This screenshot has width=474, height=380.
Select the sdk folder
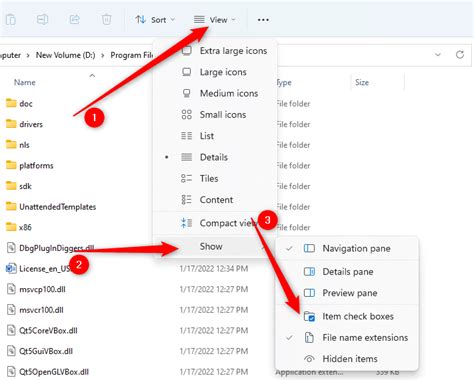[x=19, y=186]
